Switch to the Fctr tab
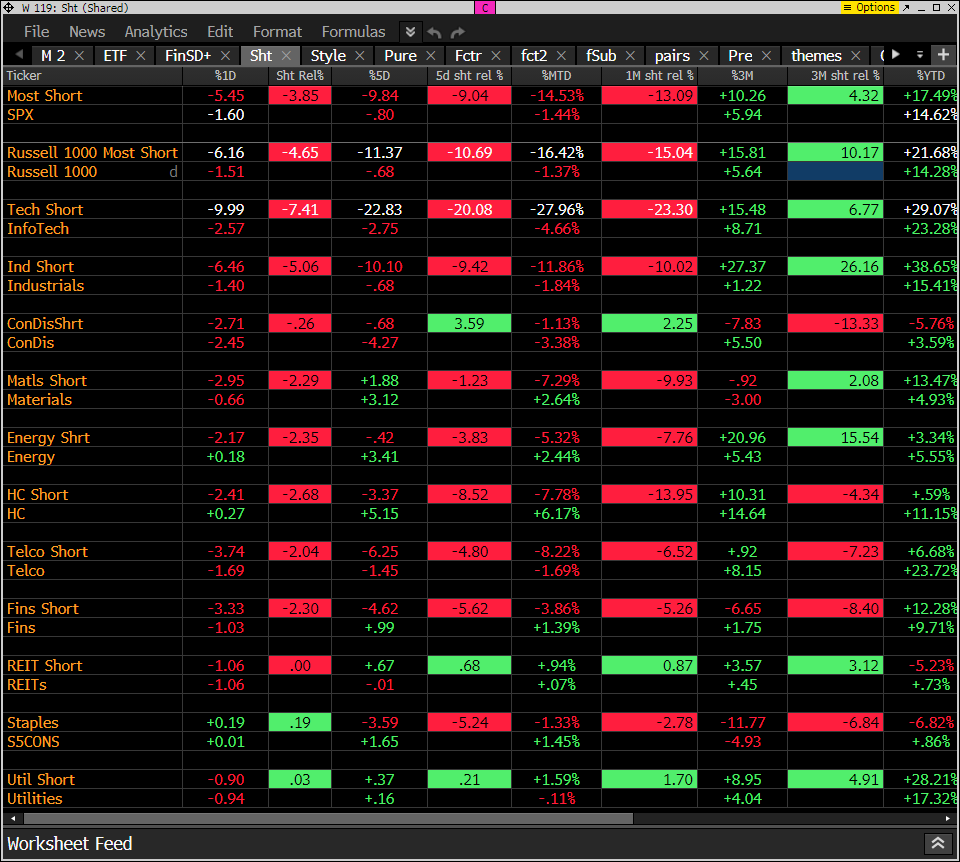This screenshot has width=960, height=862. [468, 56]
